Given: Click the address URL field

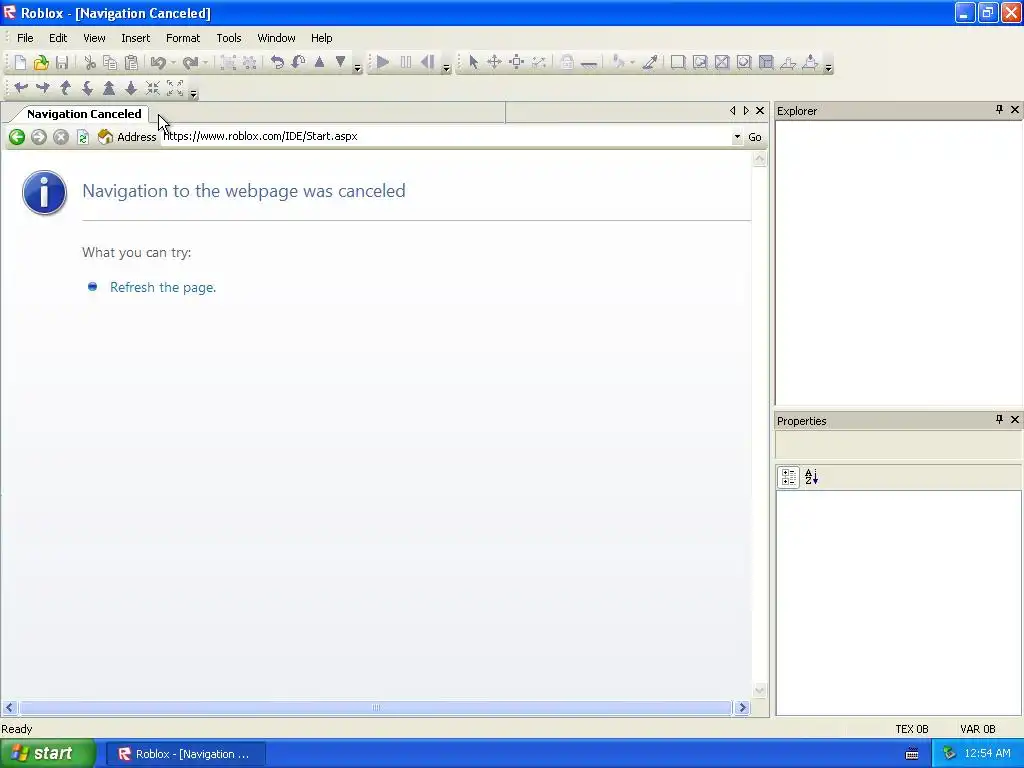Looking at the screenshot, I should [445, 136].
